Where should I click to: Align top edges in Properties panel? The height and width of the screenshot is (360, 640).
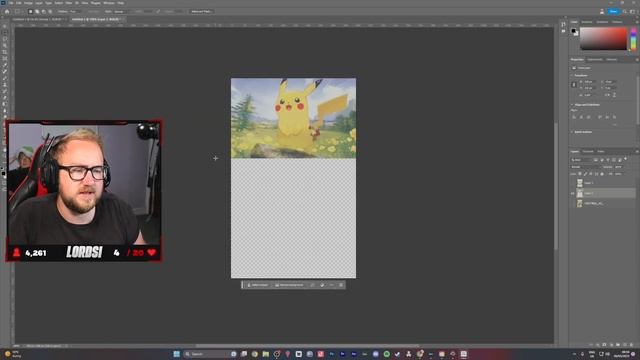[600, 117]
